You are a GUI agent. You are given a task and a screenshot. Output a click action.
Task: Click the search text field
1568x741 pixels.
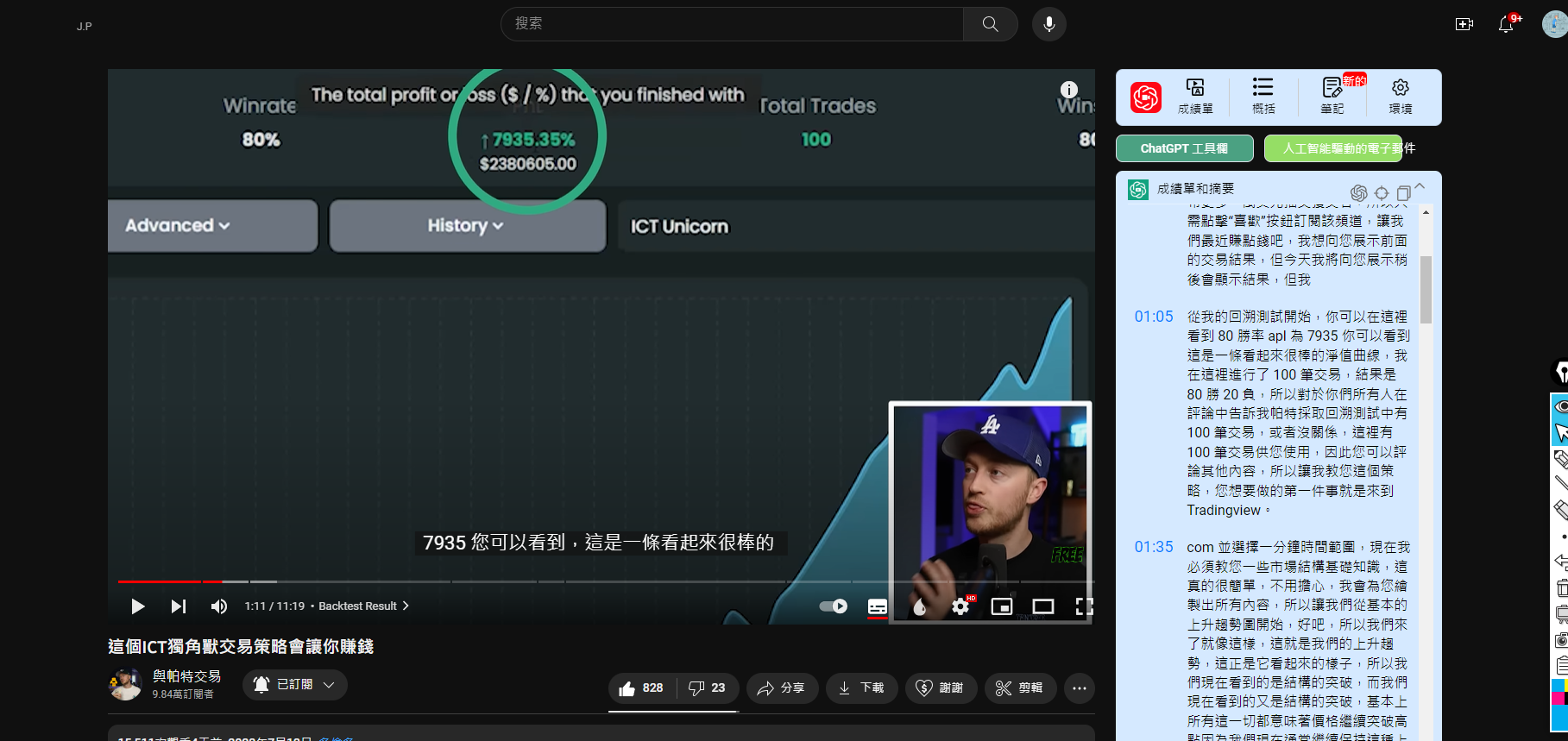(732, 24)
